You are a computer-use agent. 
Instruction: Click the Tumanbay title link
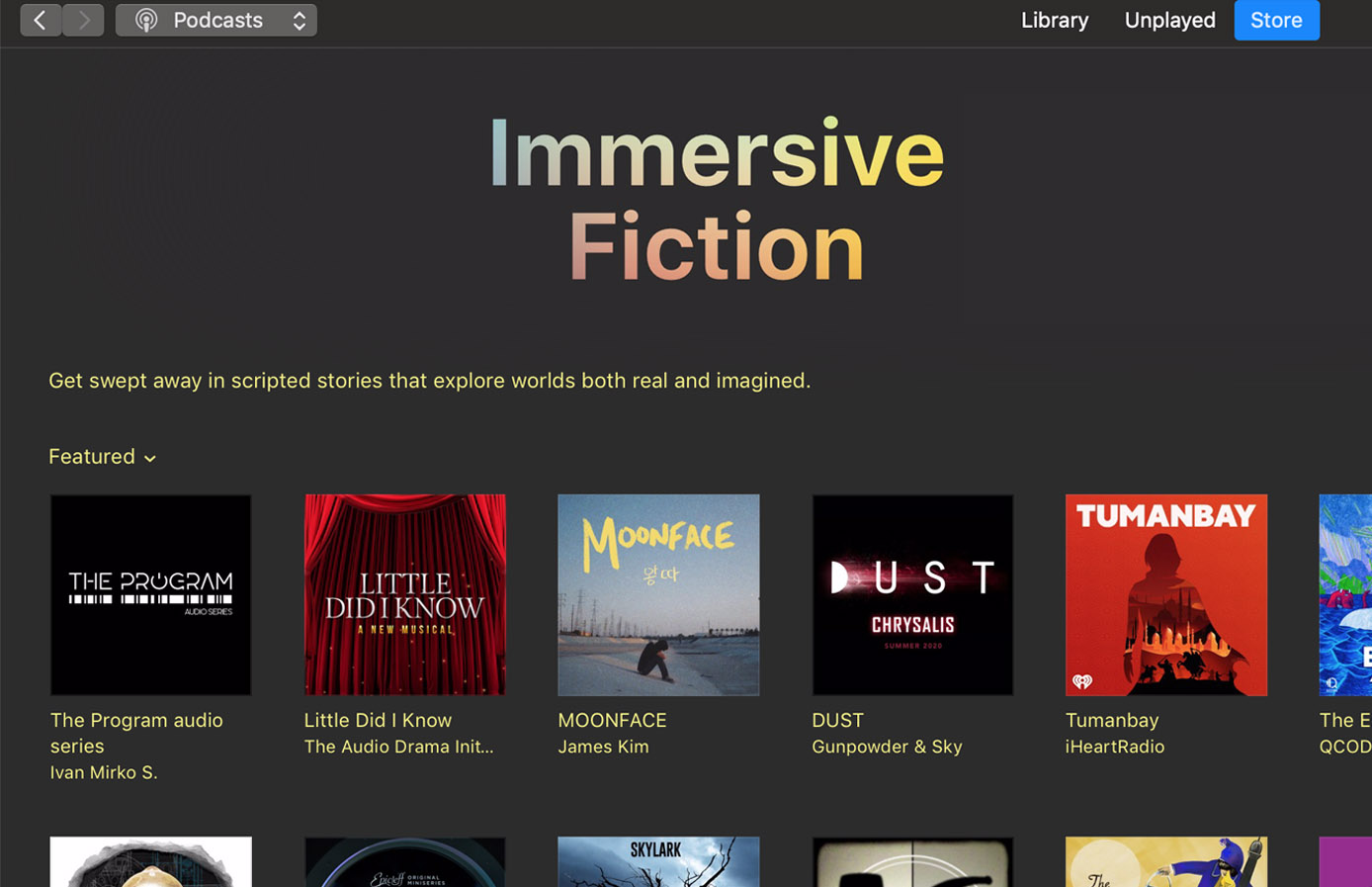pyautogui.click(x=1112, y=721)
